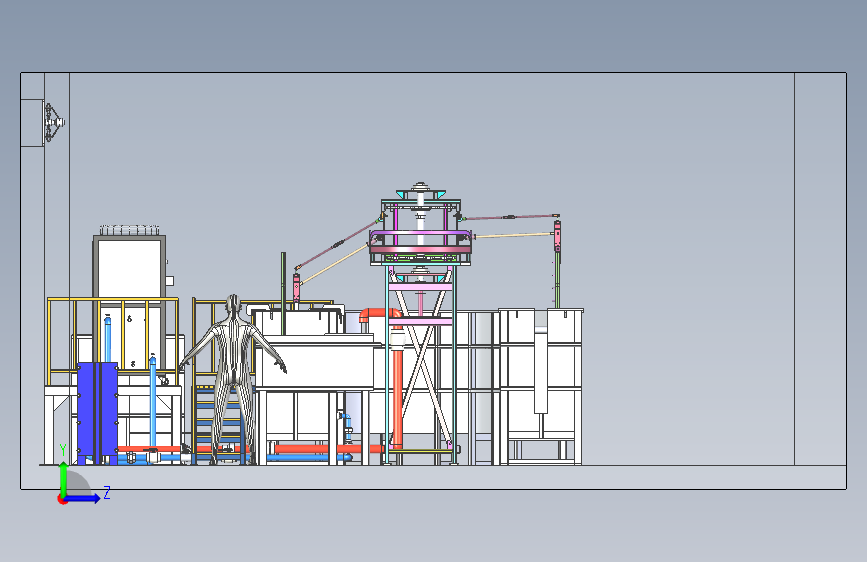Select the blue plate heat exchanger
Screen dimensions: 867x562
(x=97, y=413)
